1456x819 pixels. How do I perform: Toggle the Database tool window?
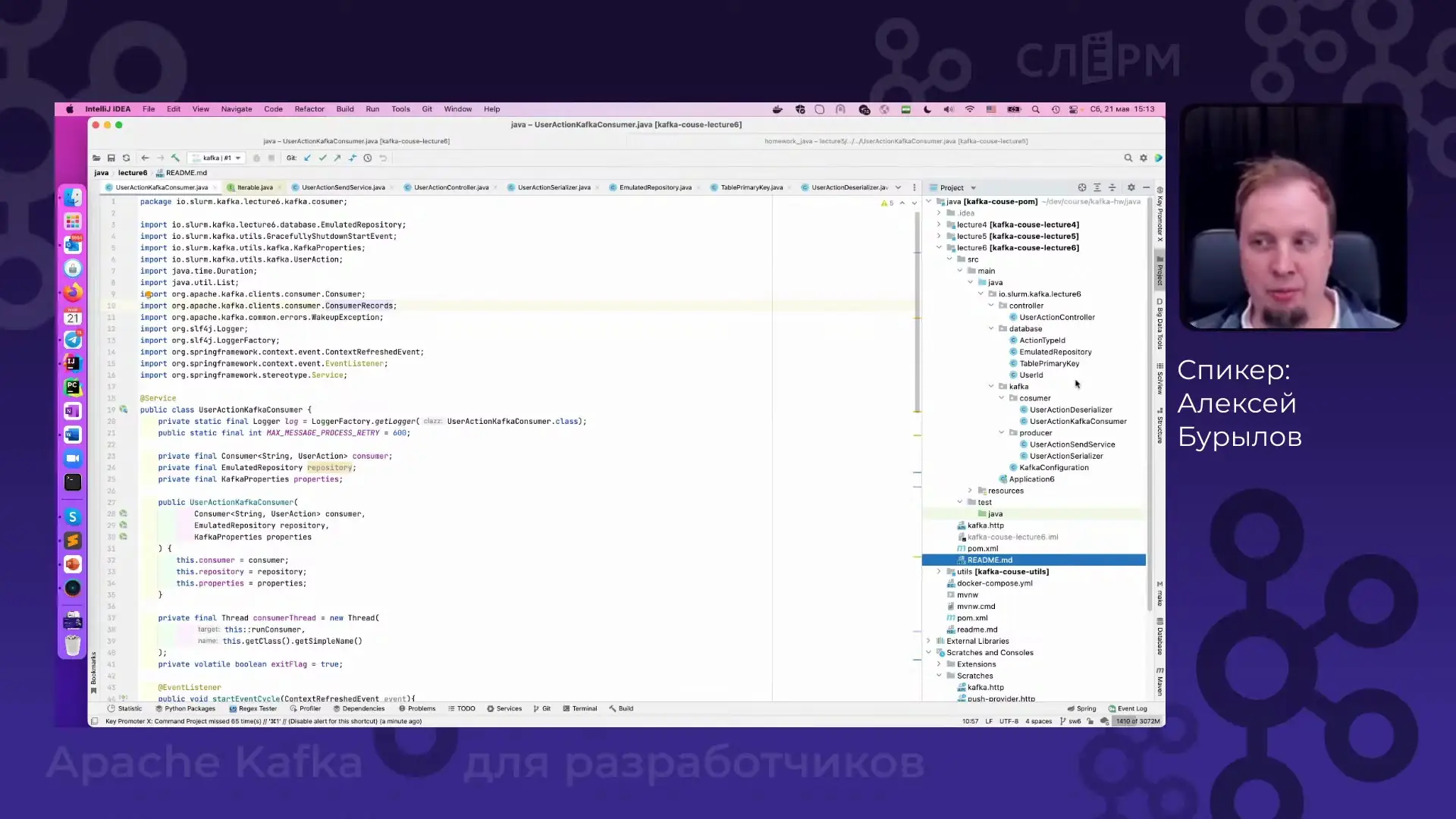1159,637
